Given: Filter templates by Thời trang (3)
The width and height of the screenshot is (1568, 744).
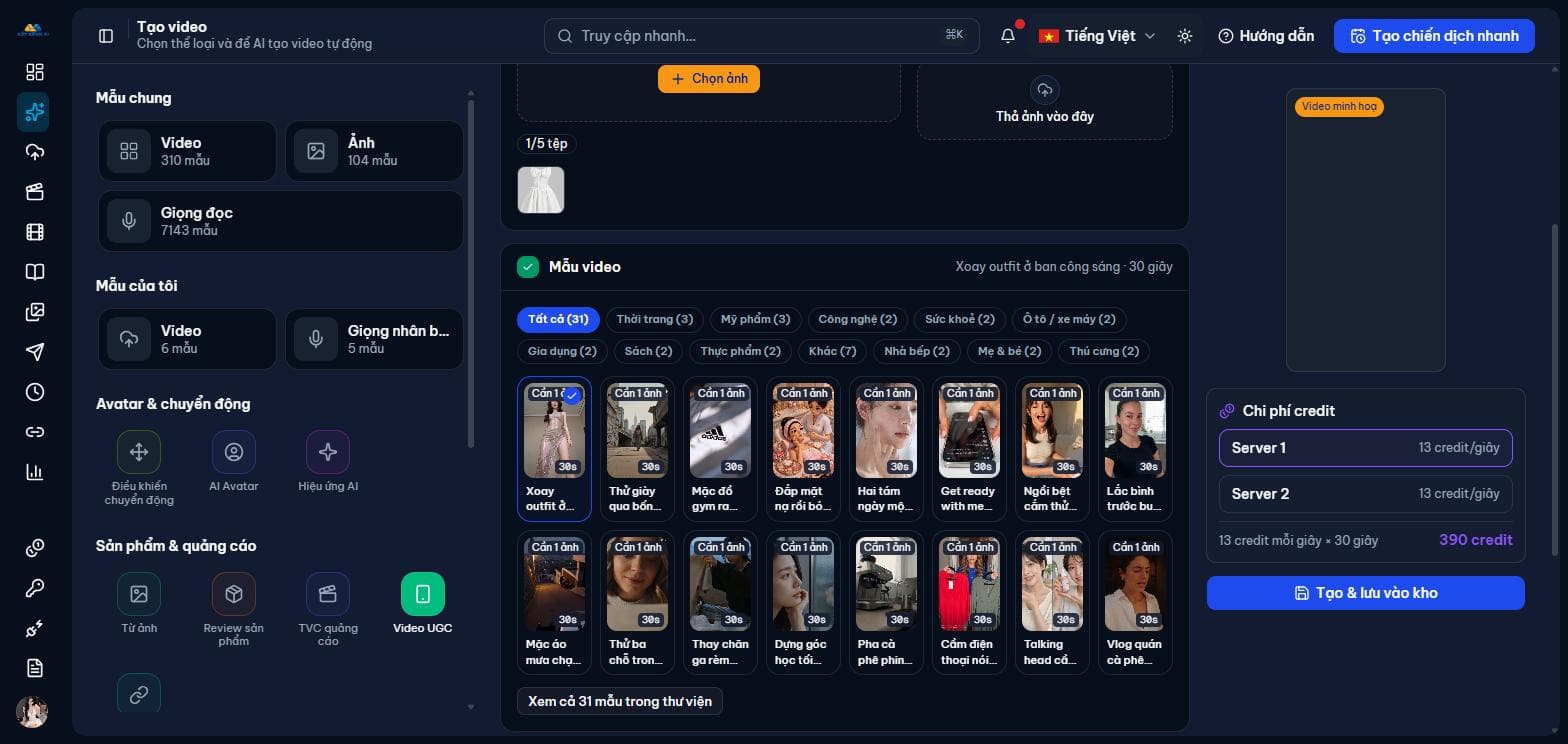Looking at the screenshot, I should click(655, 319).
